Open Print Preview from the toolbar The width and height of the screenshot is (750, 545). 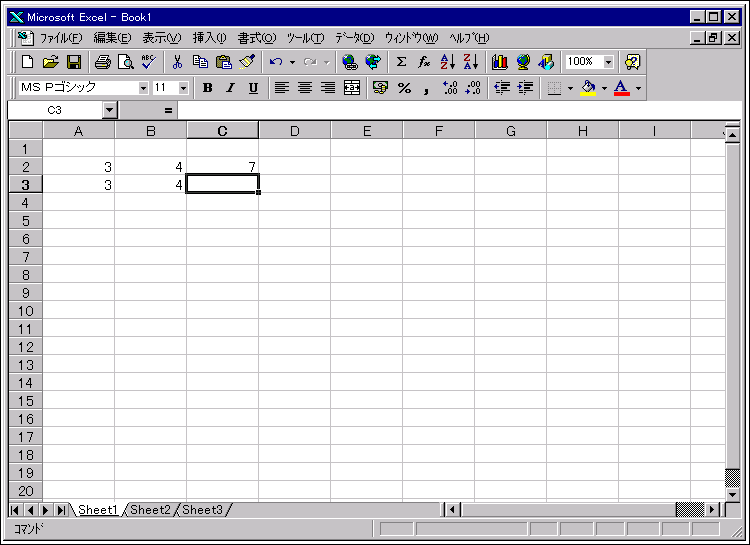[x=125, y=62]
